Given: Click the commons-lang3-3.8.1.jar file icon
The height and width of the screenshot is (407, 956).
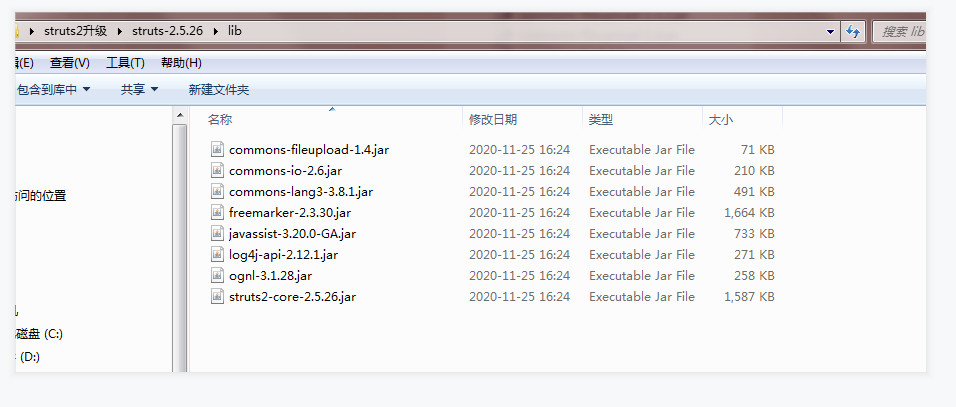Looking at the screenshot, I should coord(218,191).
